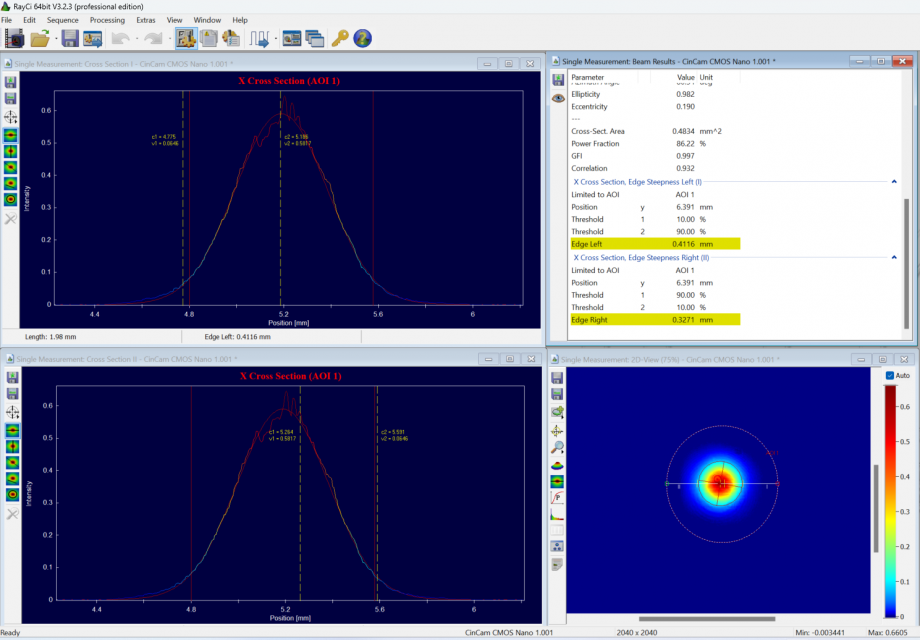Image resolution: width=920 pixels, height=640 pixels.
Task: Open the Extras menu
Action: (145, 19)
